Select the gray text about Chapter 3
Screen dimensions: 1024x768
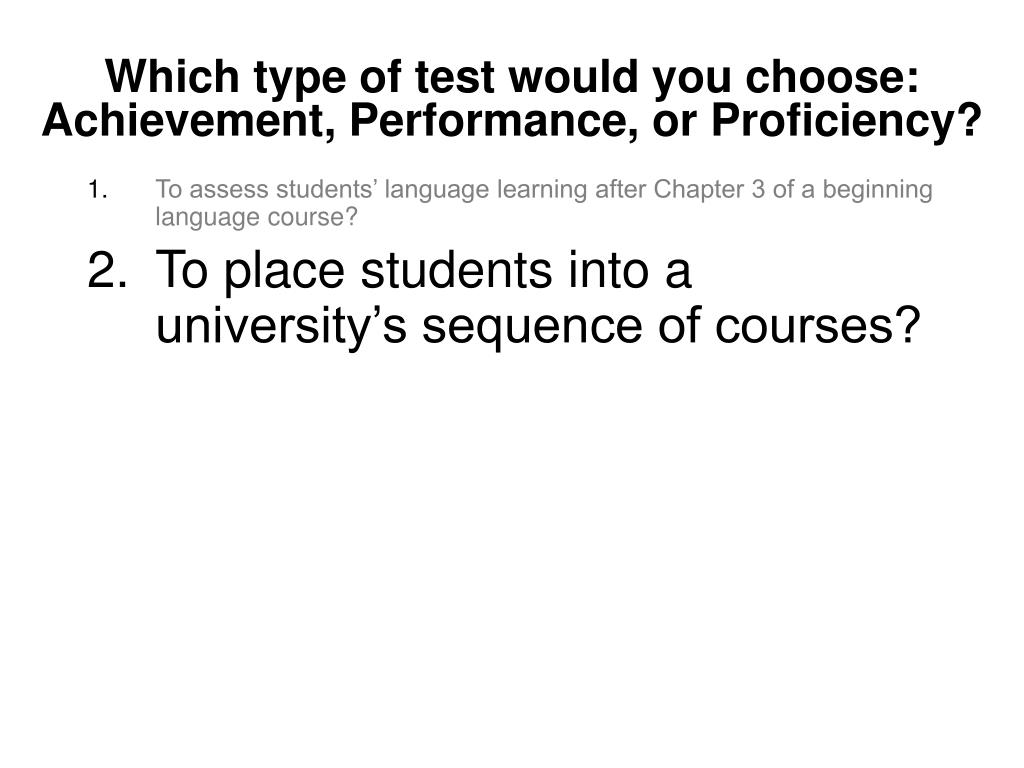[x=543, y=203]
